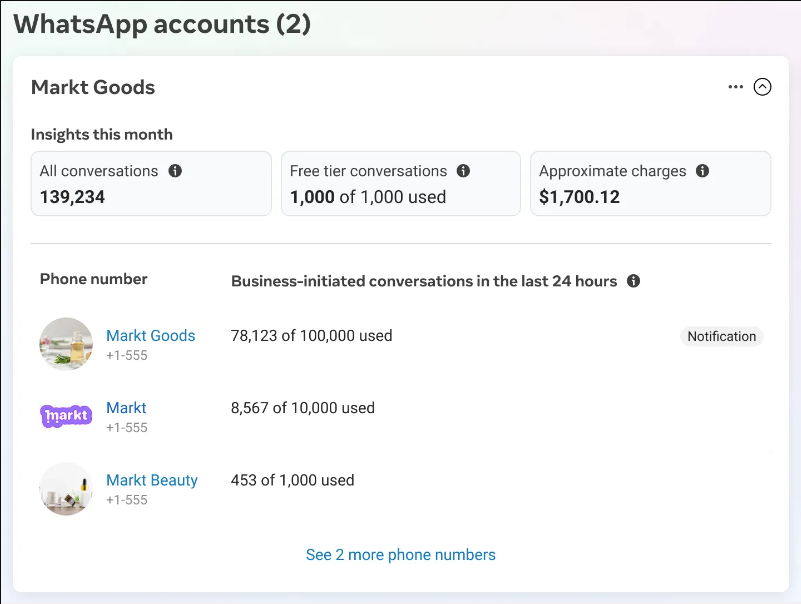Select the Markt Beauty profile picture

[66, 488]
